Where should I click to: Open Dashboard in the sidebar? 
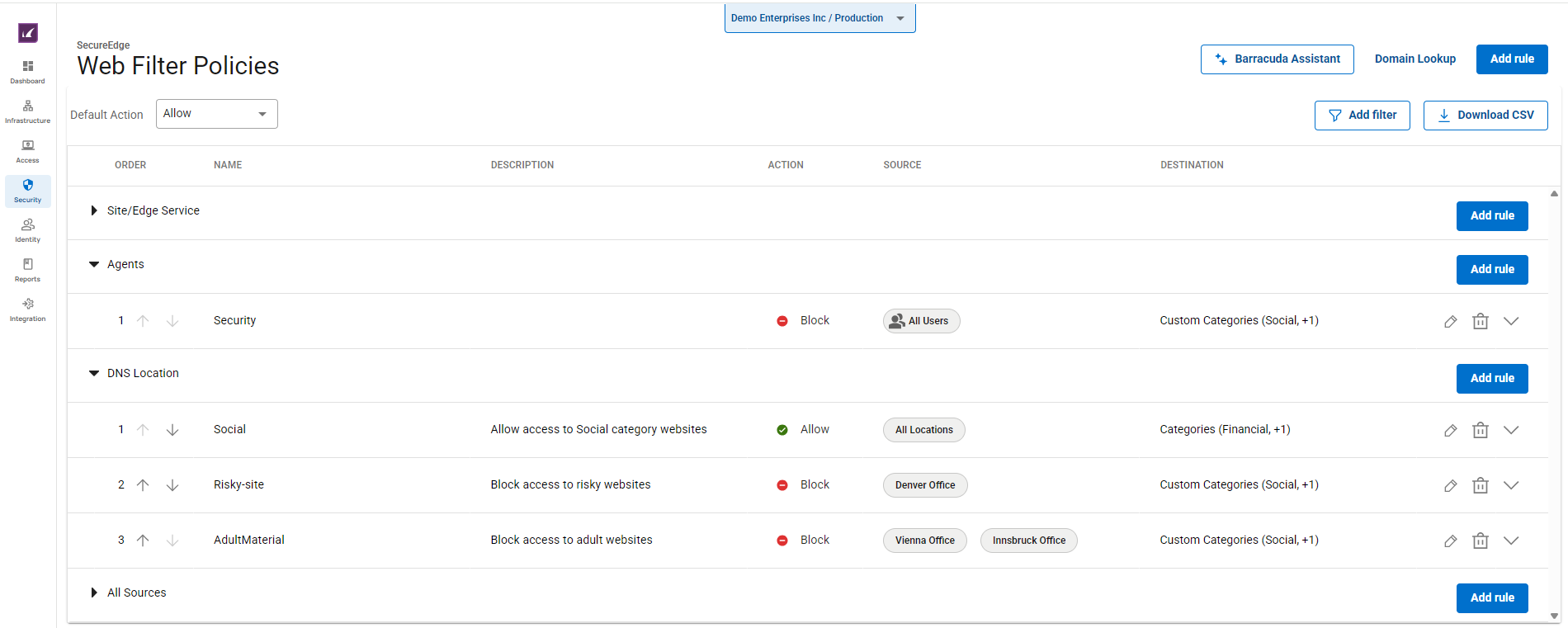28,72
